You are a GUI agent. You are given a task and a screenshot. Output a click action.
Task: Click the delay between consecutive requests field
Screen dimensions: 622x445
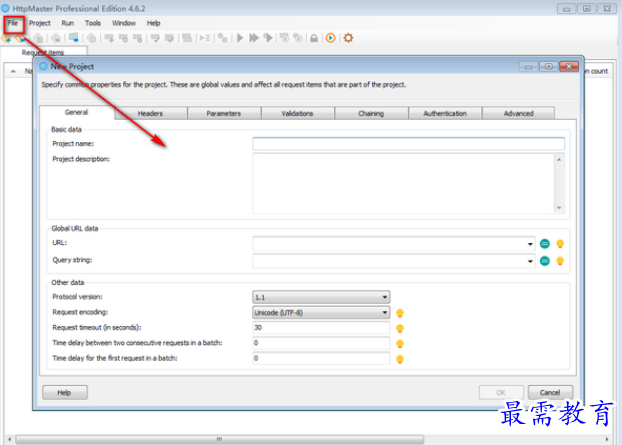click(321, 343)
